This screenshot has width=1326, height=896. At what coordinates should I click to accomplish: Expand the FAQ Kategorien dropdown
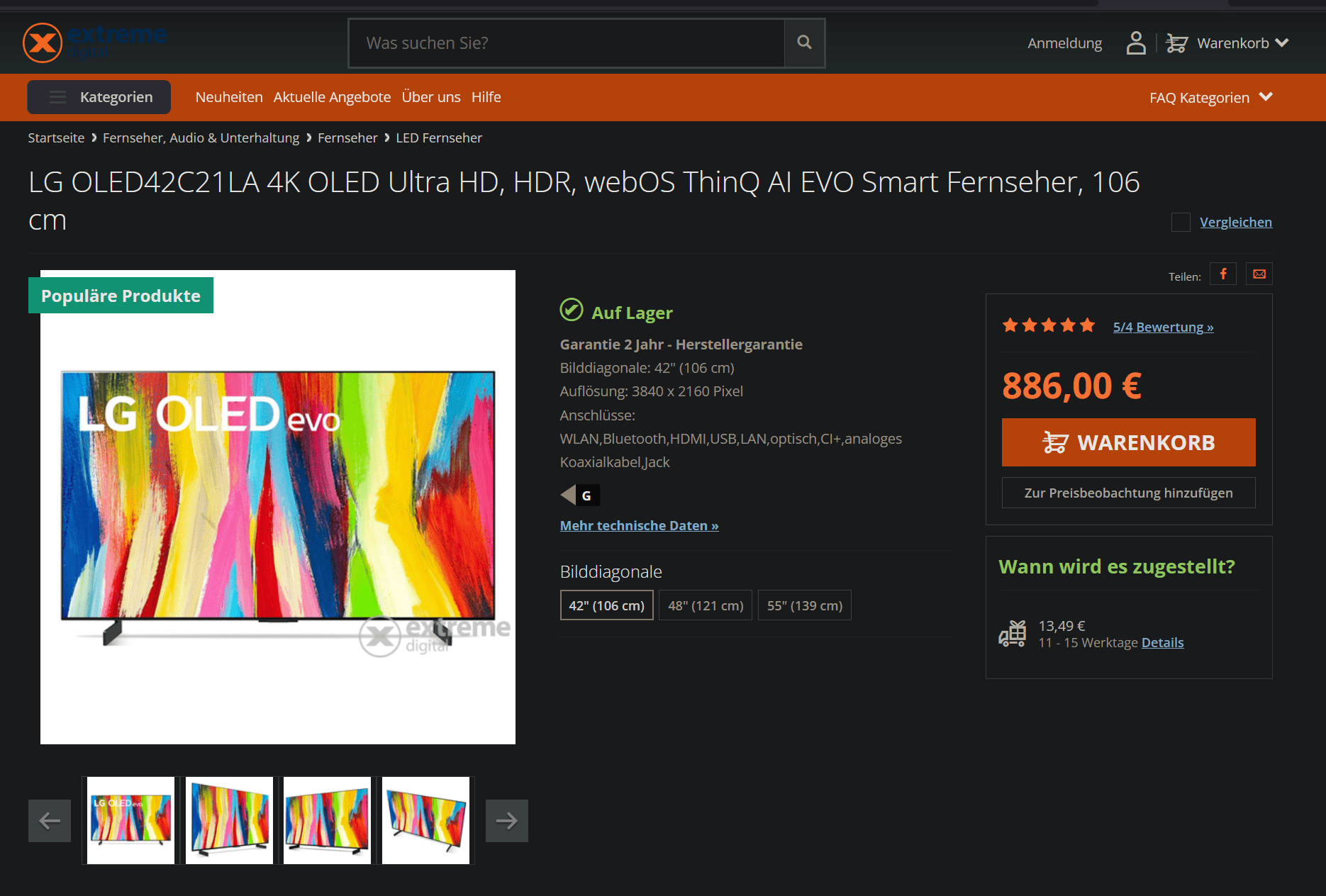[x=1211, y=97]
